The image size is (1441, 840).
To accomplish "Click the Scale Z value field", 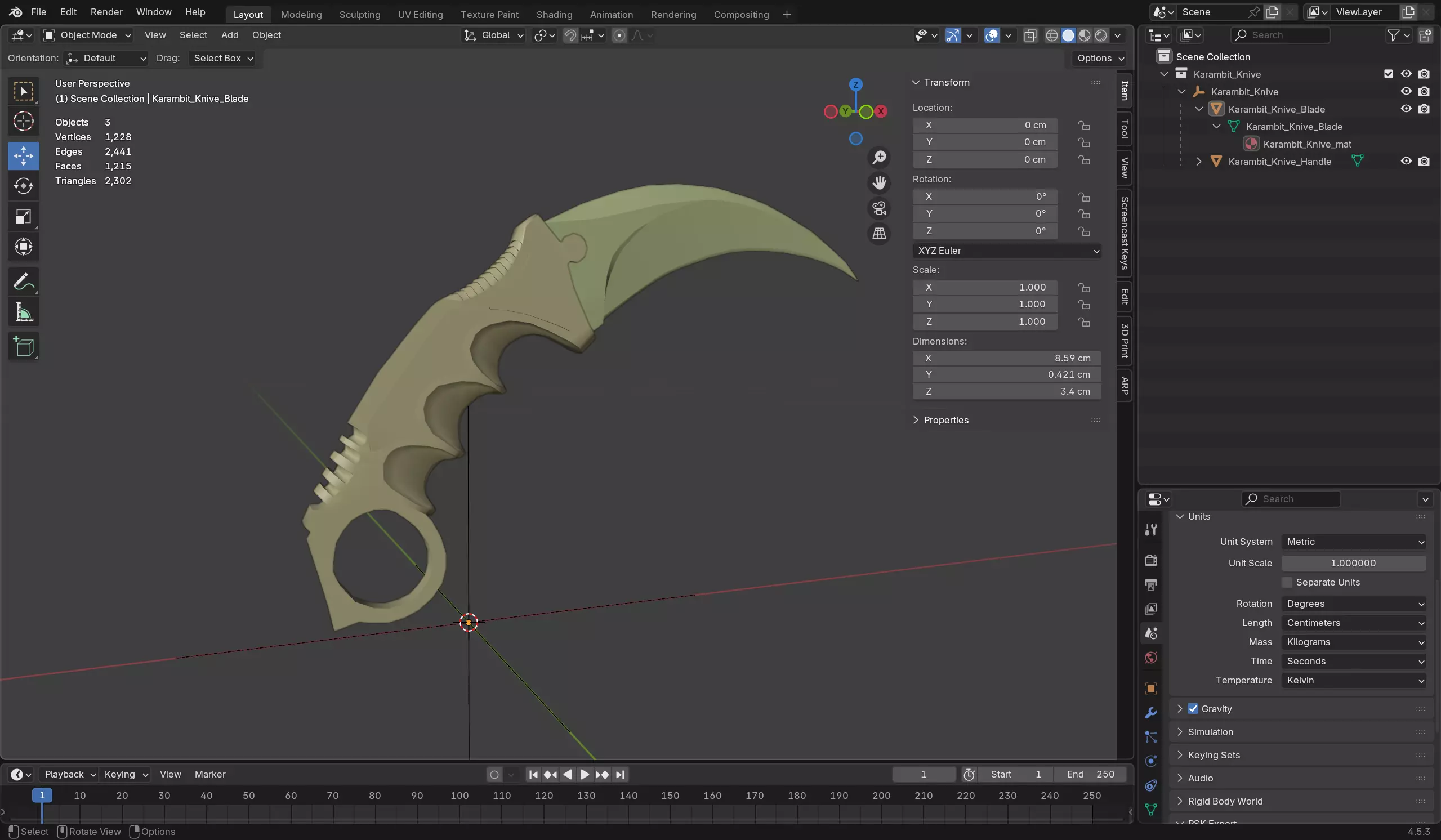I will click(985, 322).
